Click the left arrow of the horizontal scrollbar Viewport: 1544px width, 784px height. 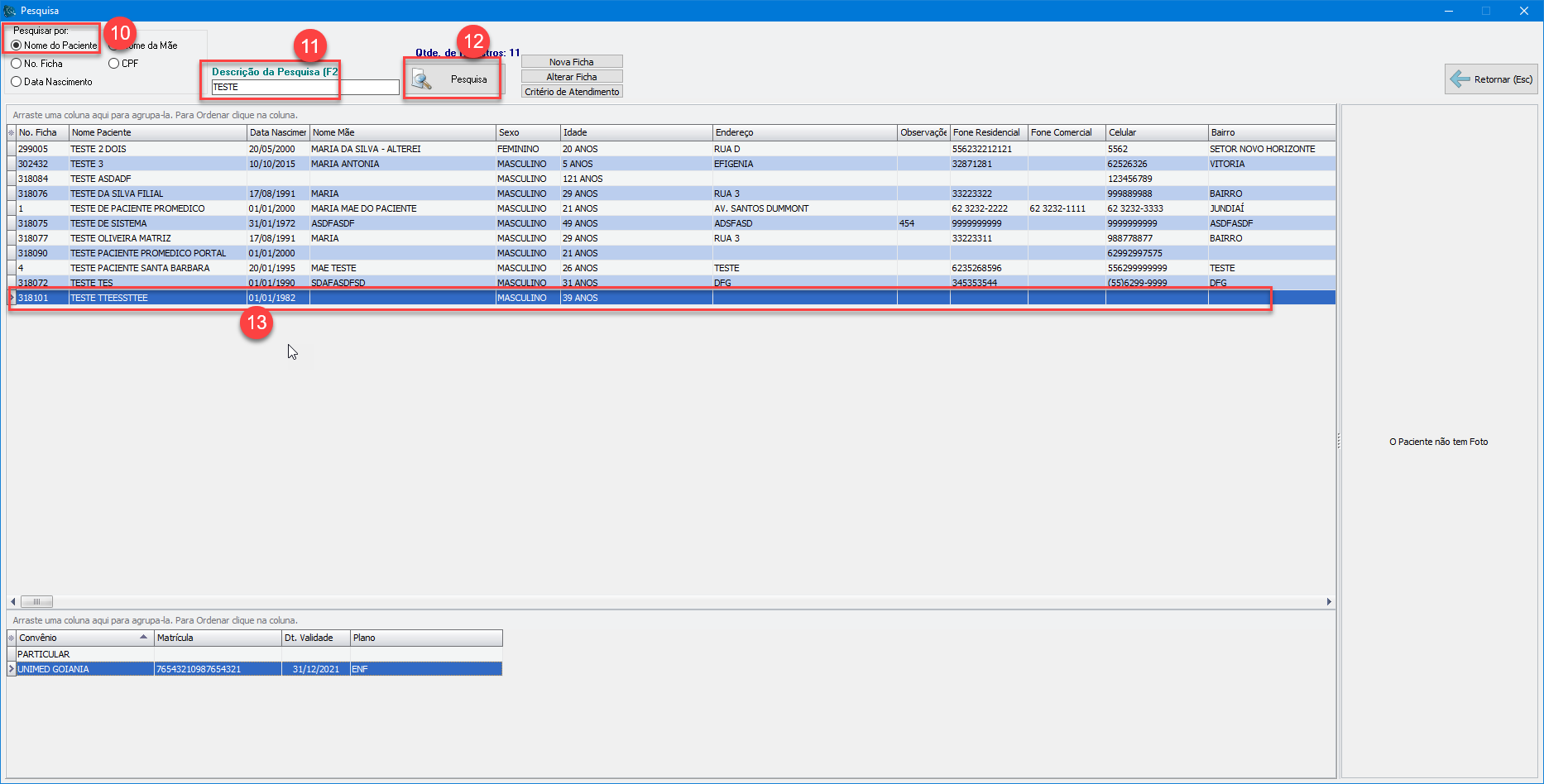tap(13, 601)
